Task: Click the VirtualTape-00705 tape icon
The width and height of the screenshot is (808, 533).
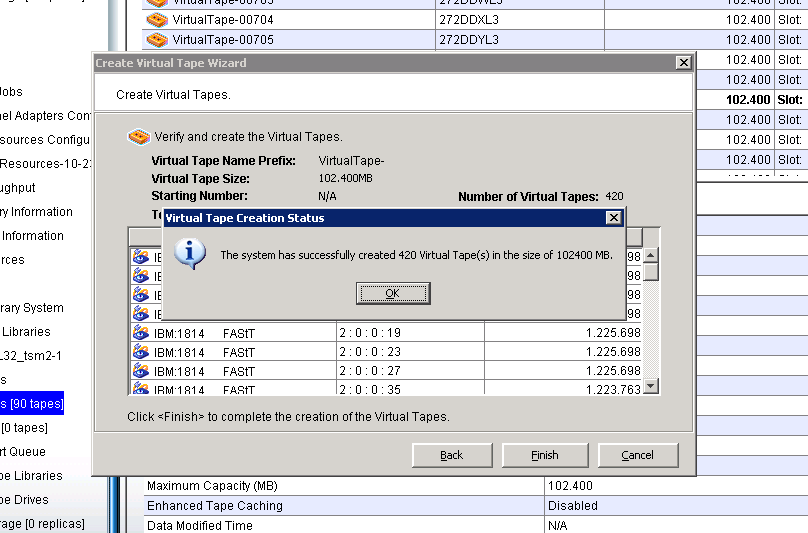Action: [x=157, y=40]
